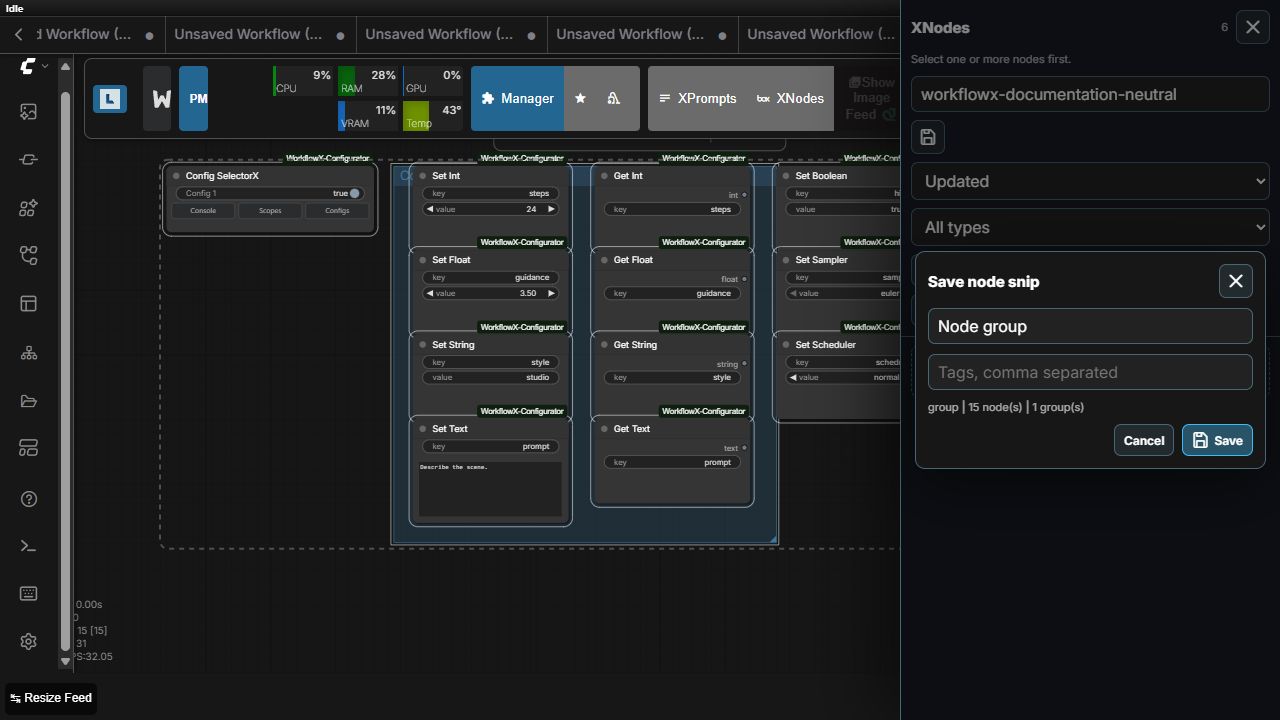Open the Set Sampler value combo
Image resolution: width=1280 pixels, height=720 pixels.
point(843,293)
